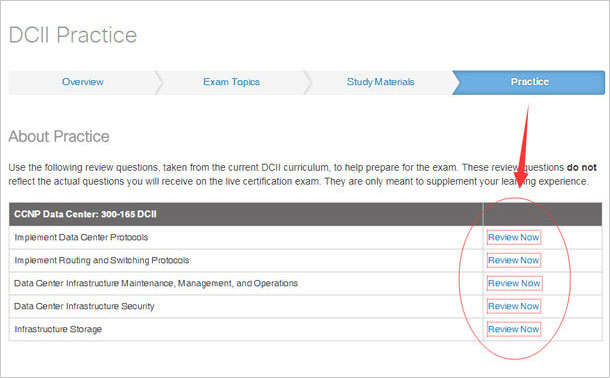Select the Practice tab

tap(529, 82)
